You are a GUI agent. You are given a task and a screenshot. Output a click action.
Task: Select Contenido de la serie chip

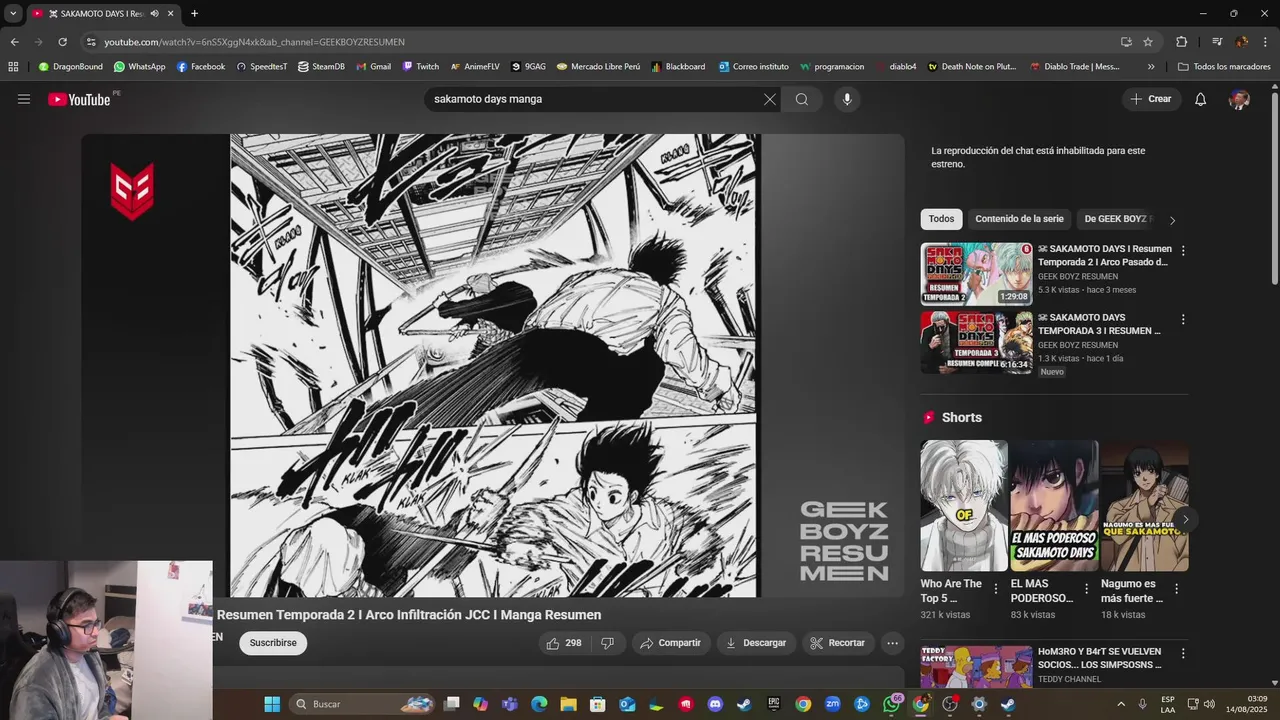click(x=1019, y=219)
